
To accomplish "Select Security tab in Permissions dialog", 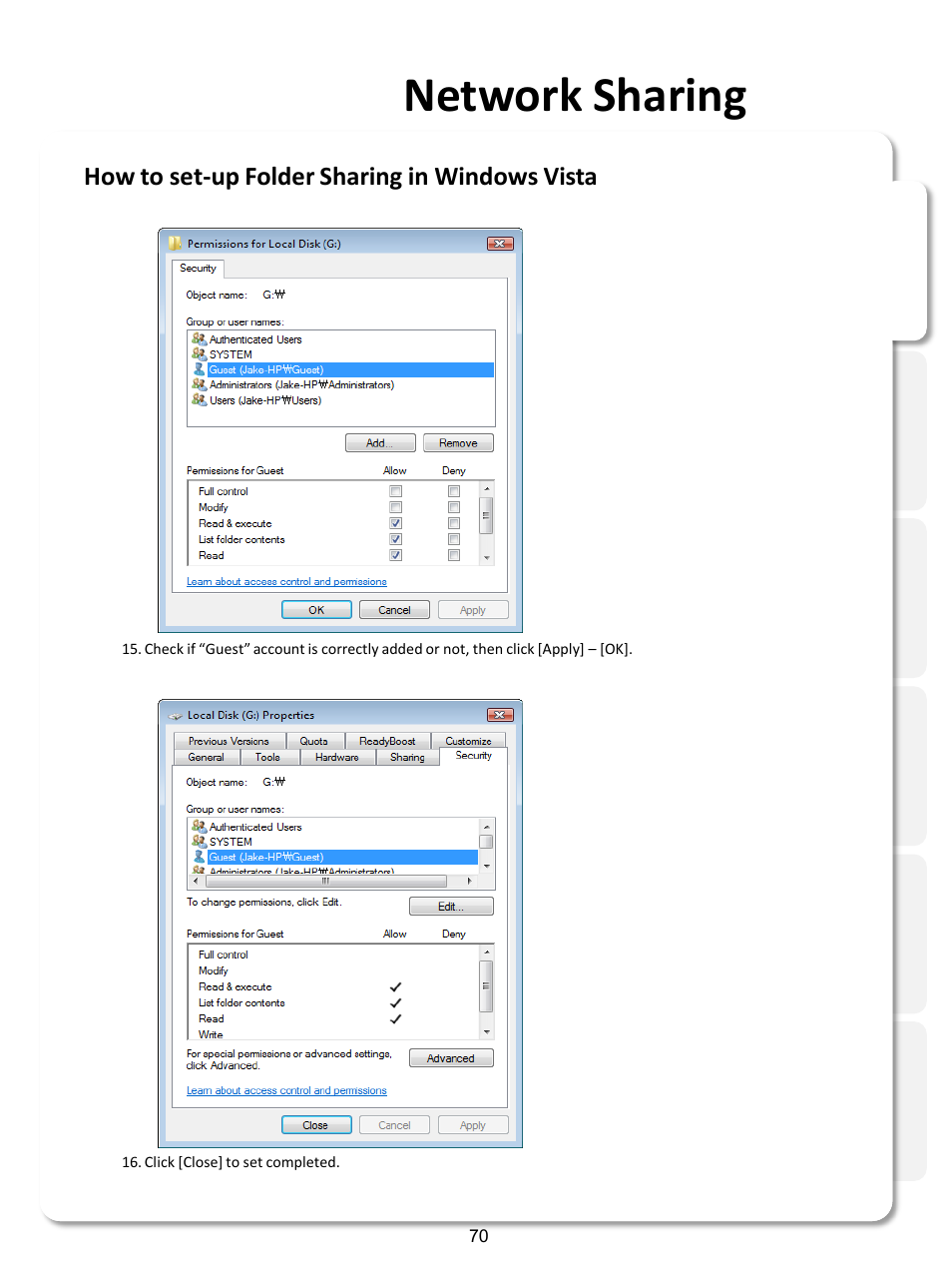I will click(198, 269).
